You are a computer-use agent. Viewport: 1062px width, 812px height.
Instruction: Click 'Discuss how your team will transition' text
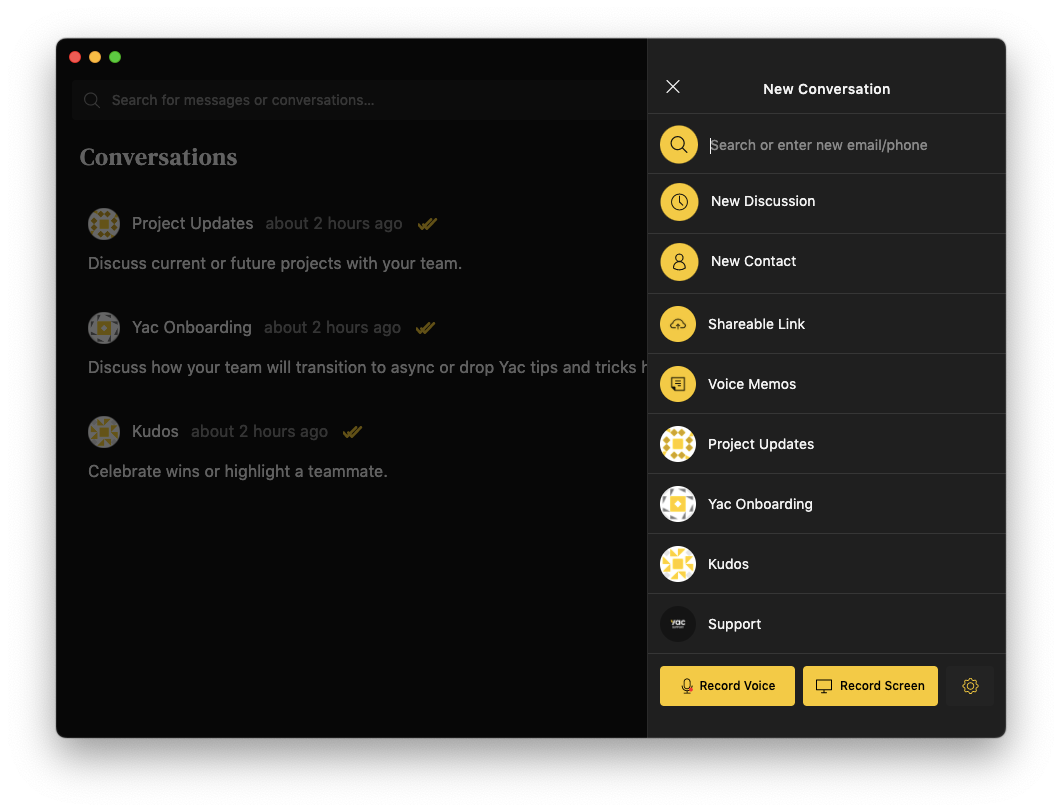pyautogui.click(x=367, y=367)
